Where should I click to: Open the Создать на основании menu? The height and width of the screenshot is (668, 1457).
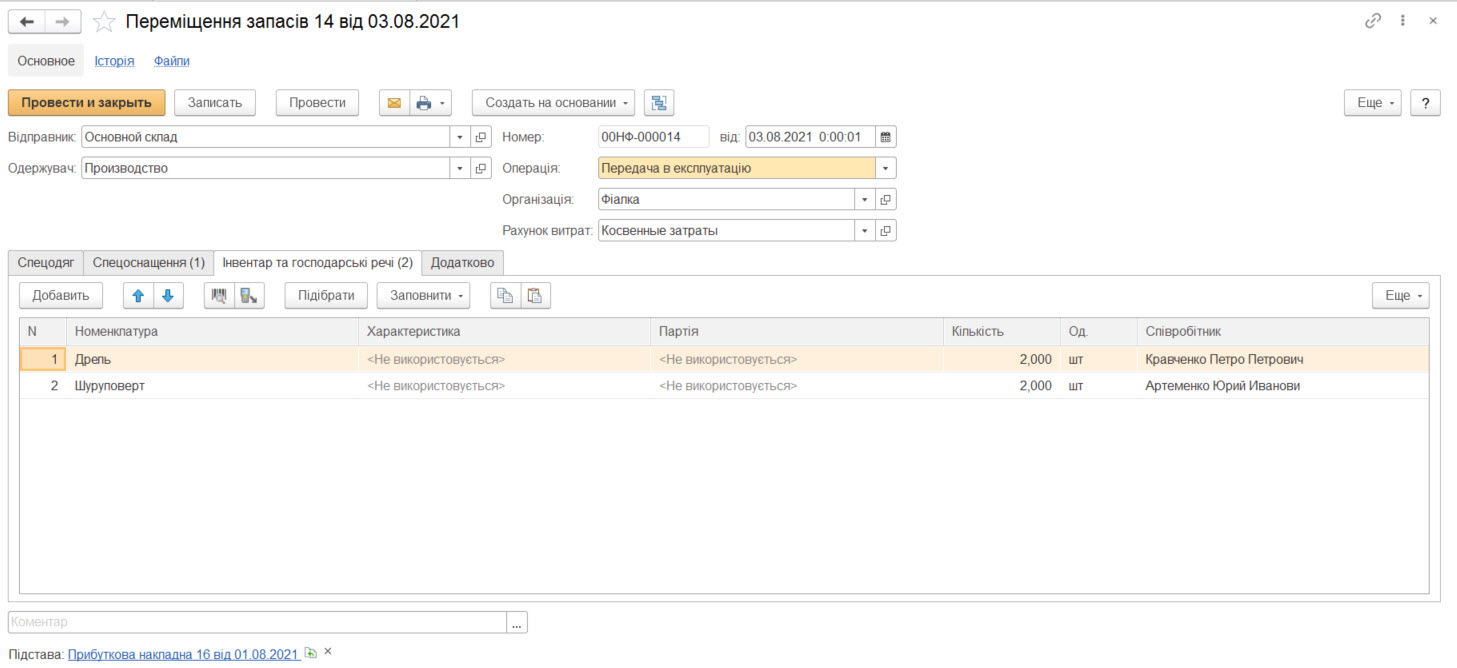(553, 103)
